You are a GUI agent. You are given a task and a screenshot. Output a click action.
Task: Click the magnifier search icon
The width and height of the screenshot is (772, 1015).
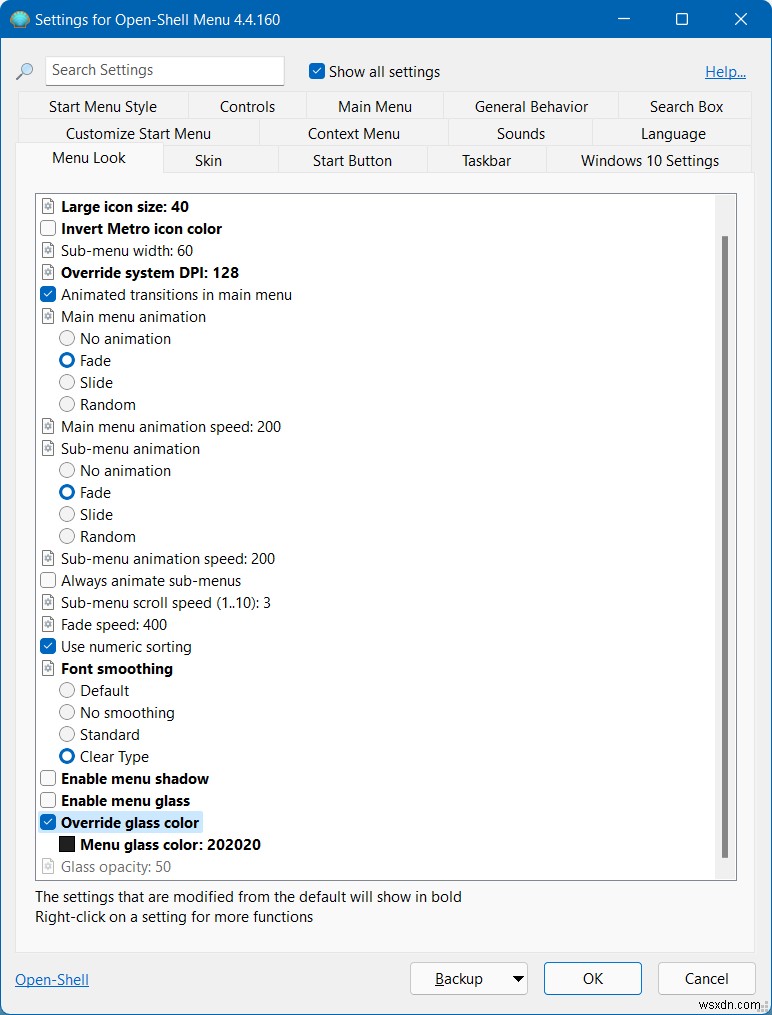[25, 71]
